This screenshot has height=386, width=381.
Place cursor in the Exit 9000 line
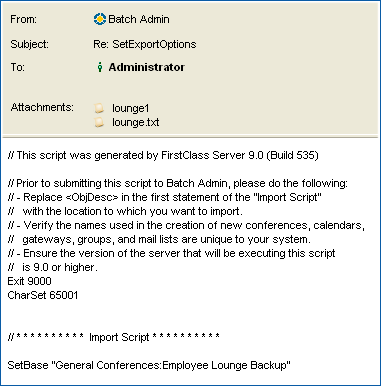point(29,281)
